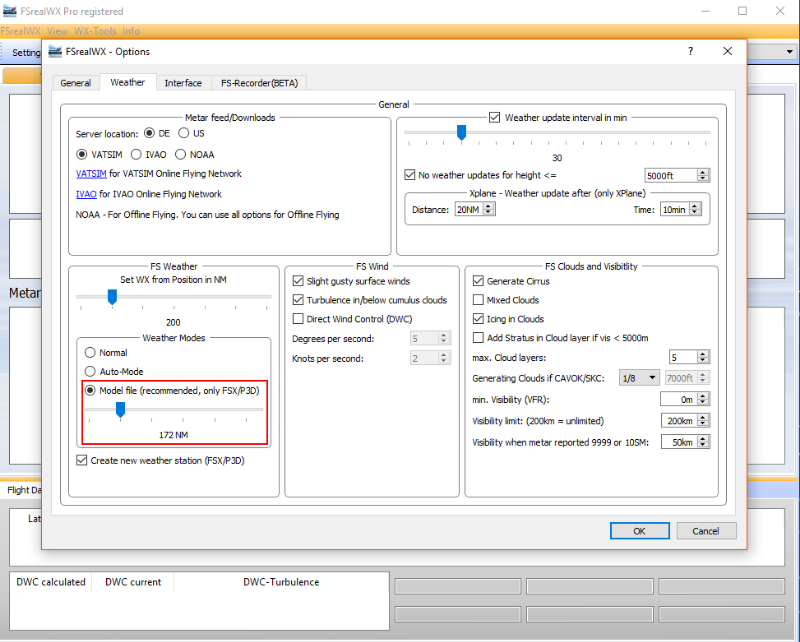Select US server location
Screen dimensions: 800x642
184,133
